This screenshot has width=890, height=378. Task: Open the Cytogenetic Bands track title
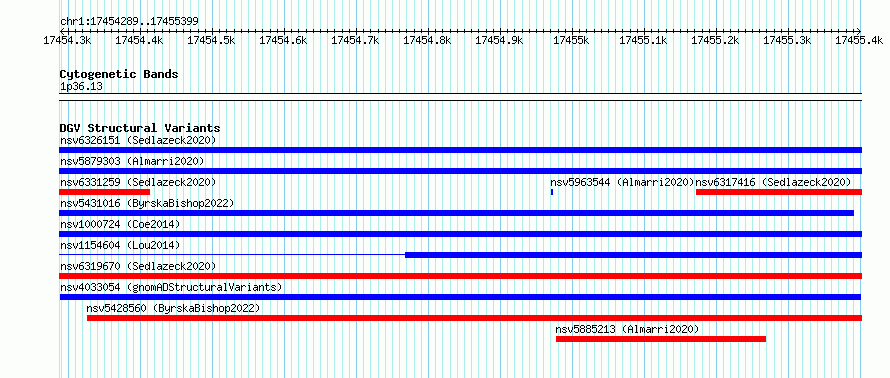tap(119, 74)
